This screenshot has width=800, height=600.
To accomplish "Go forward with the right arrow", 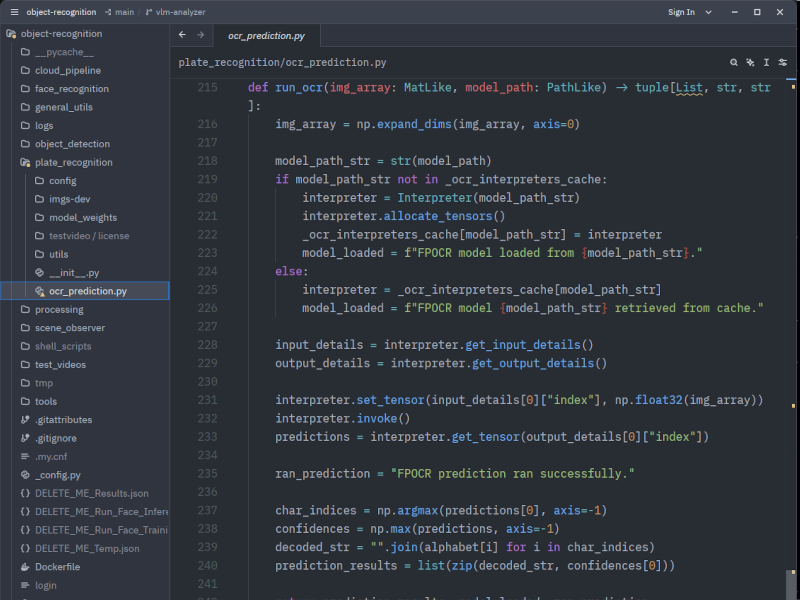I will [x=201, y=35].
